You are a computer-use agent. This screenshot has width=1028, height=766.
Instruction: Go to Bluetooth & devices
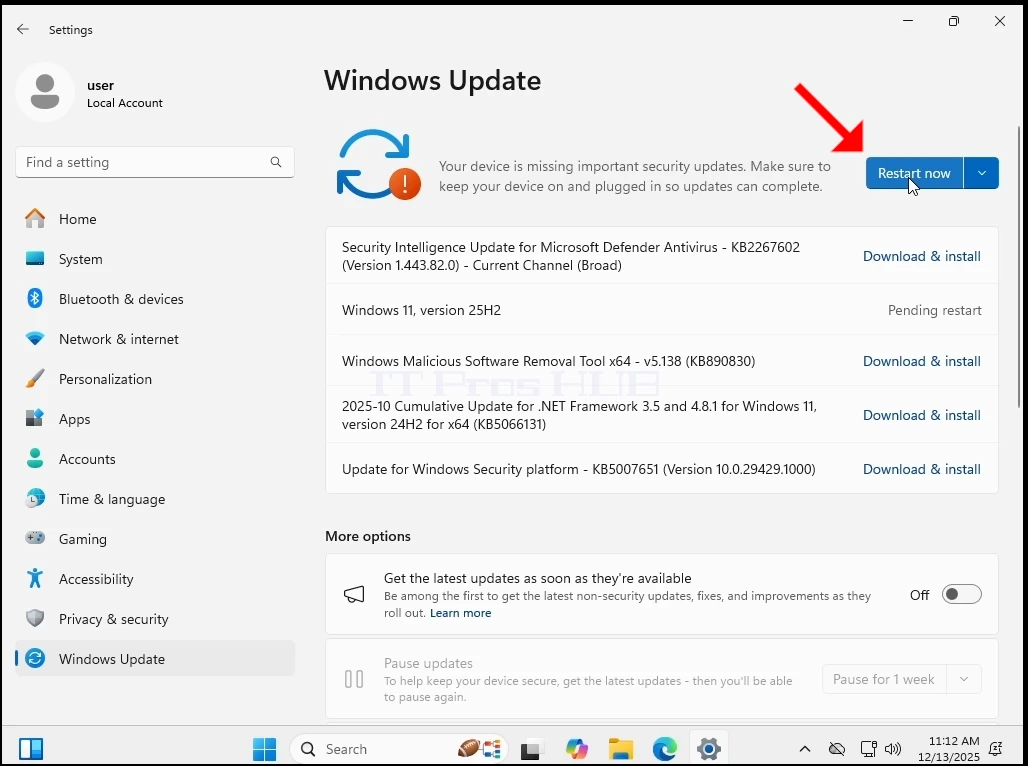coord(155,299)
